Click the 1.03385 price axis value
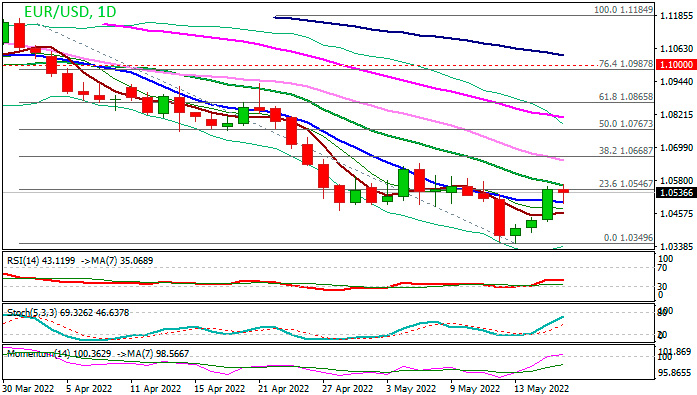The image size is (697, 395). pos(677,247)
